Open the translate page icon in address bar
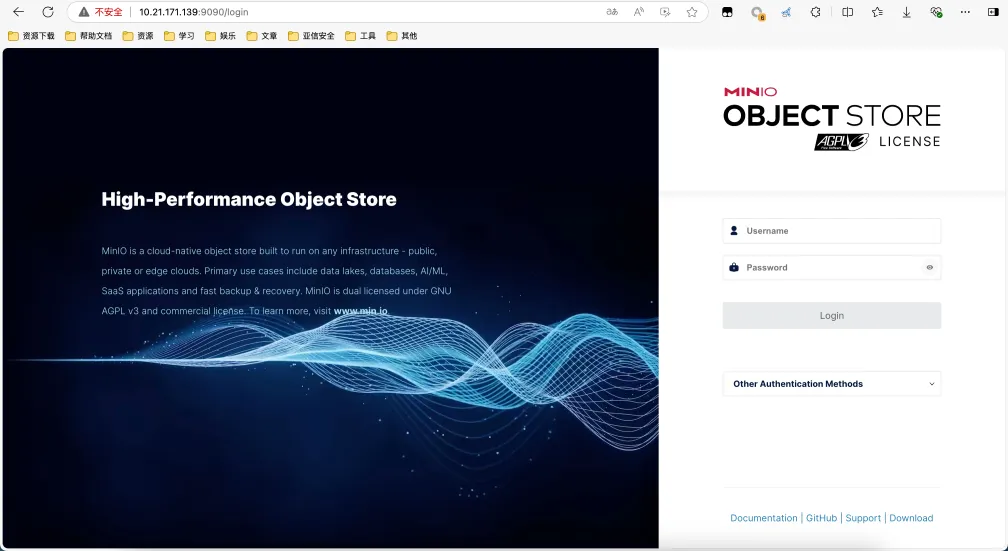Screen dimensions: 1008x551 [x=612, y=12]
